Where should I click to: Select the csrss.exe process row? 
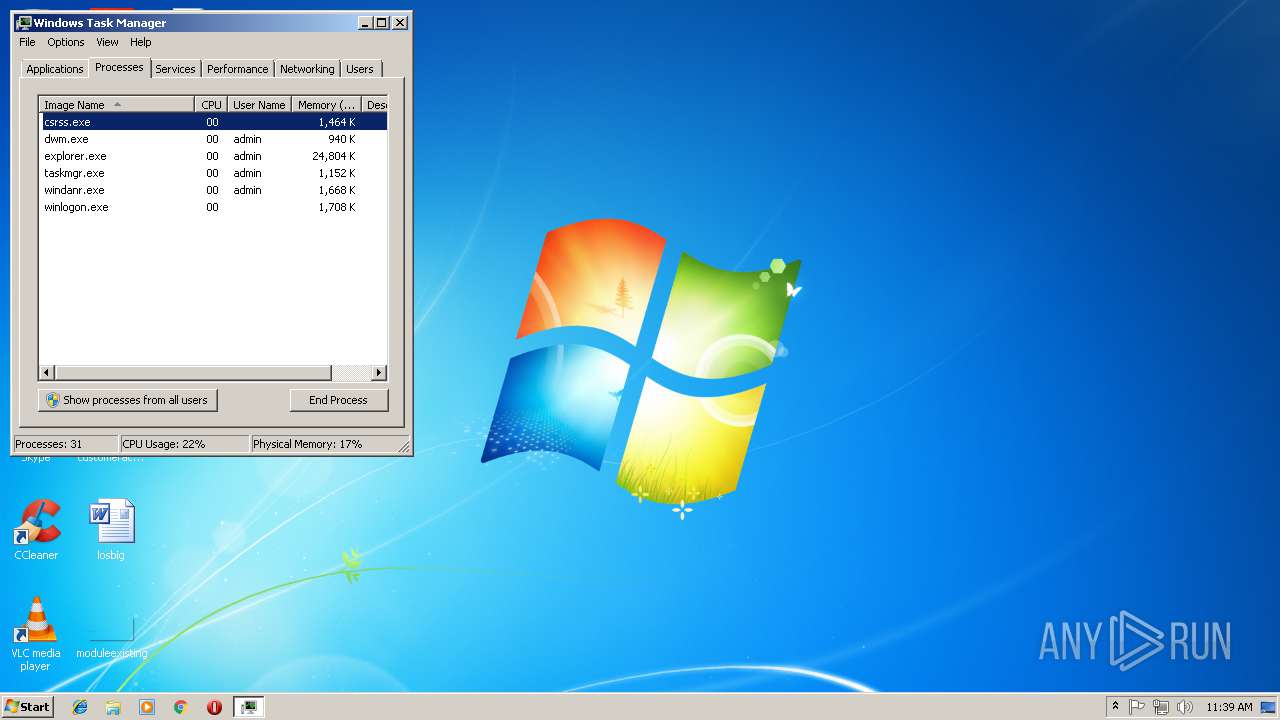[213, 122]
